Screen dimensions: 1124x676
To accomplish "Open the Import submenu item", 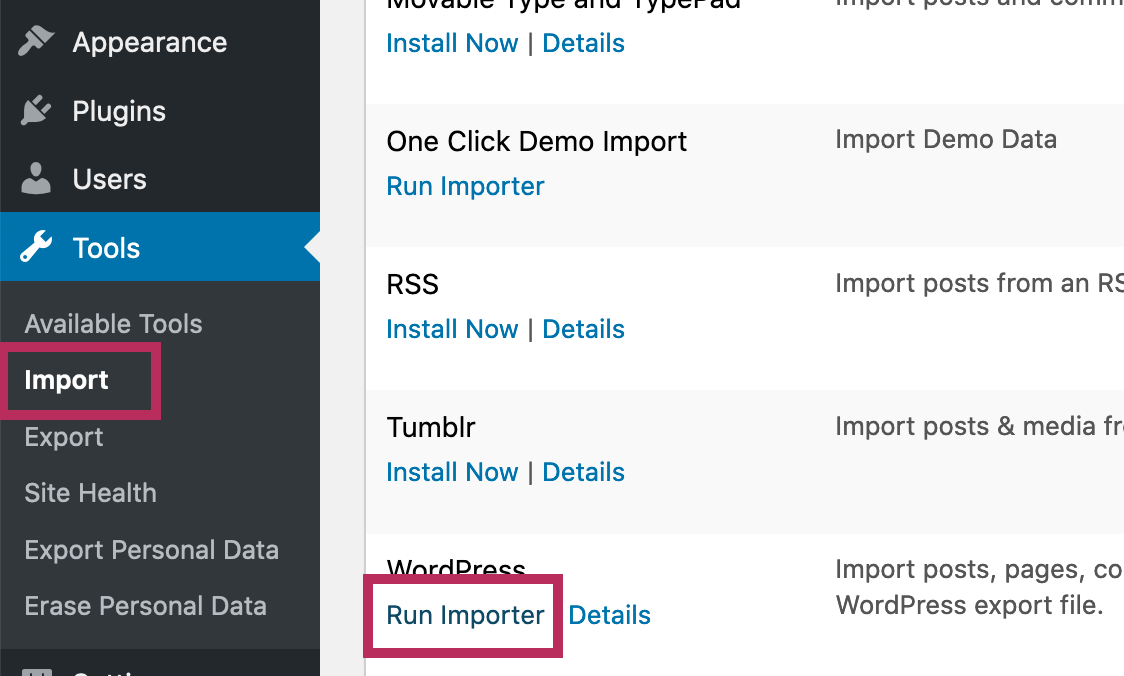I will click(67, 380).
